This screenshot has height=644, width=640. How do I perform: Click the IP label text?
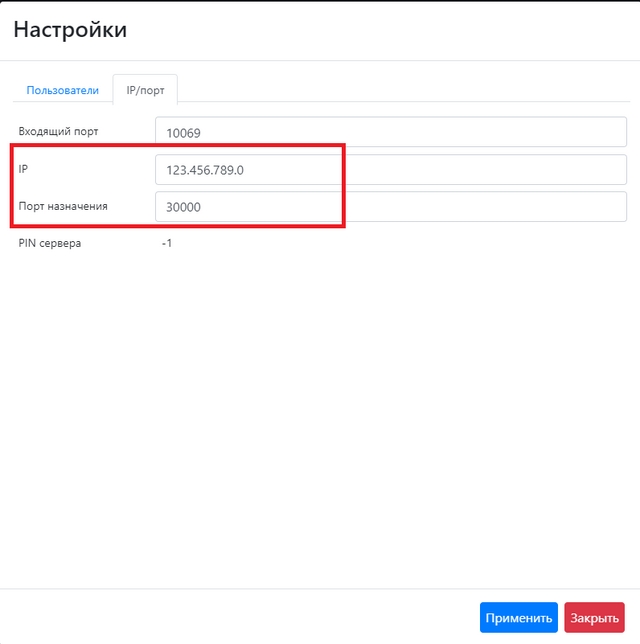[25, 169]
